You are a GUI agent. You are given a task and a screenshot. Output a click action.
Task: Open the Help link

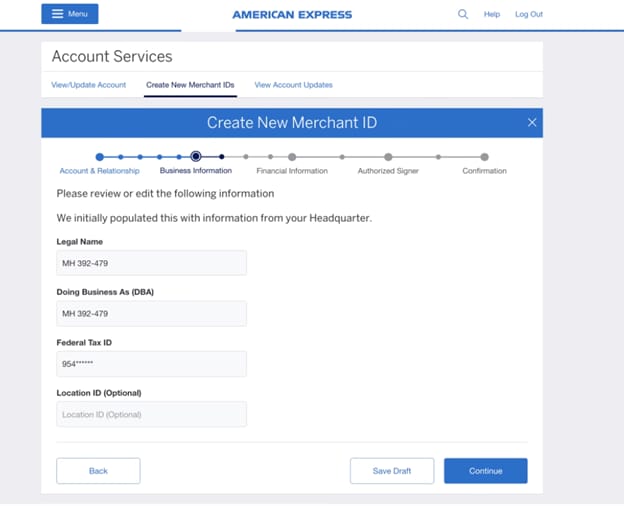click(x=492, y=14)
